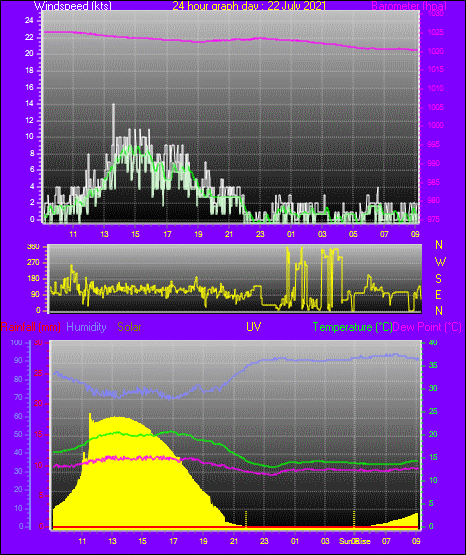This screenshot has height=555, width=466.
Task: Click the 24 hour graph date heading
Action: (249, 5)
